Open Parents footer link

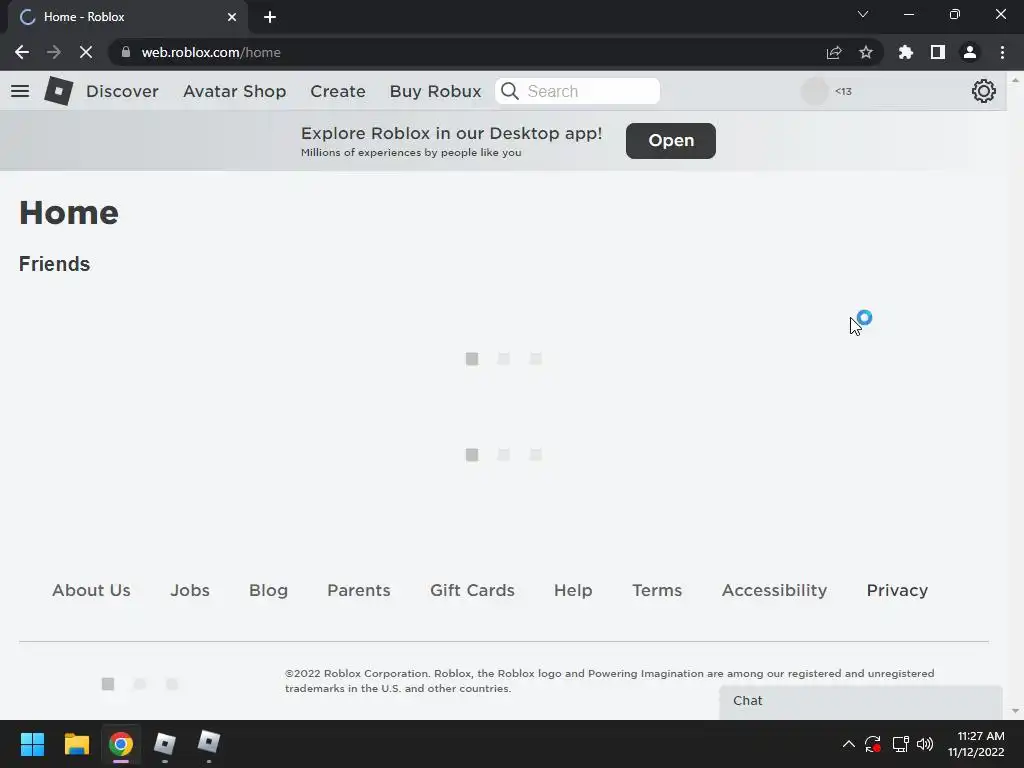359,590
